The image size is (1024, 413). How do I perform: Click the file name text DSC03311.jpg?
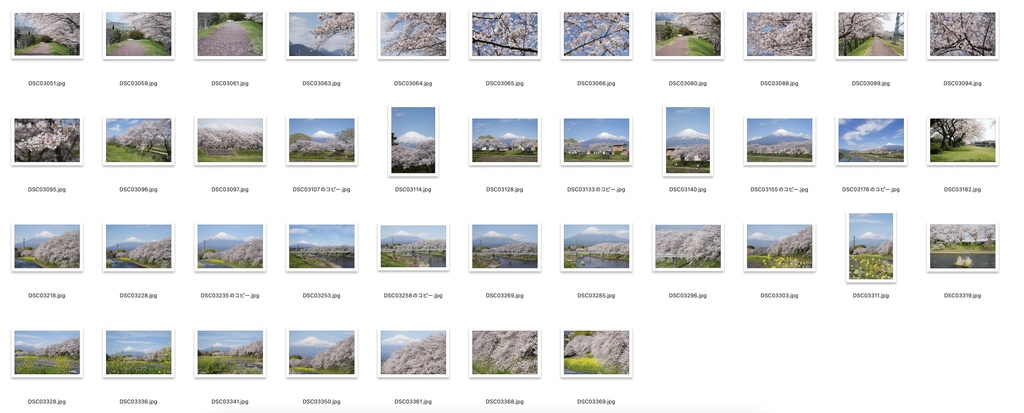(x=871, y=295)
